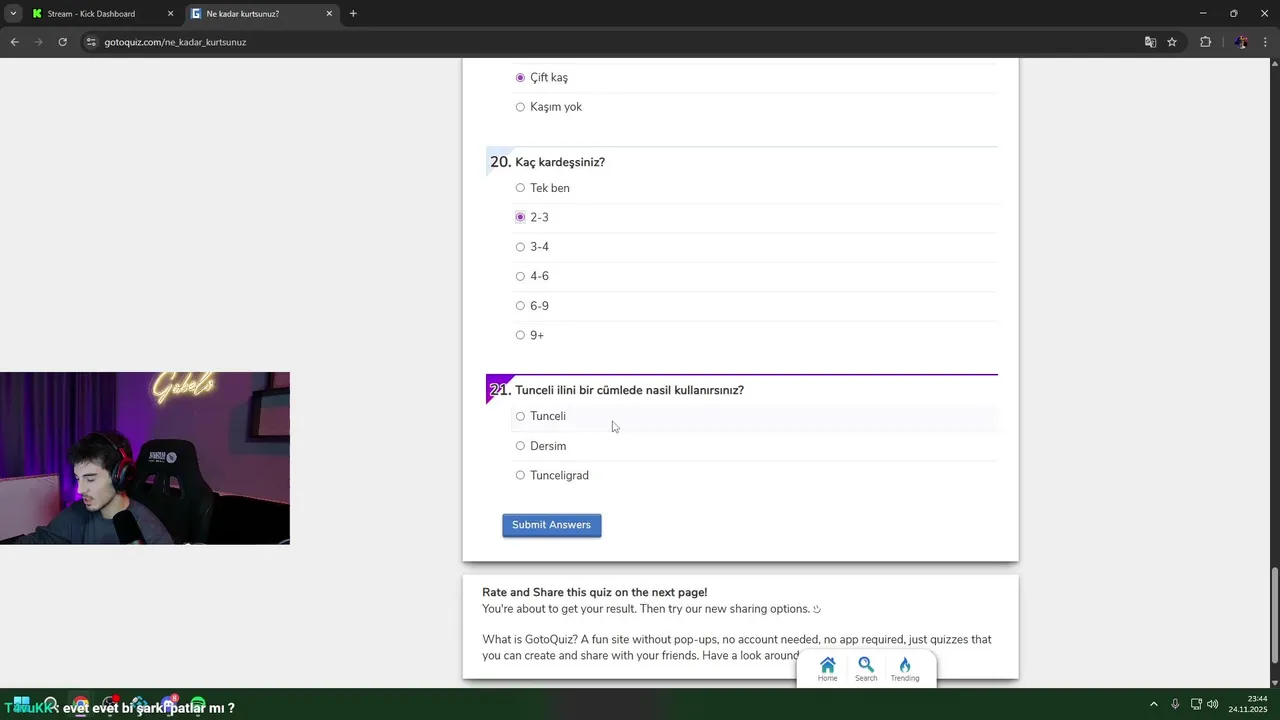Open the volume tray icon
The image size is (1280, 720).
click(1213, 704)
